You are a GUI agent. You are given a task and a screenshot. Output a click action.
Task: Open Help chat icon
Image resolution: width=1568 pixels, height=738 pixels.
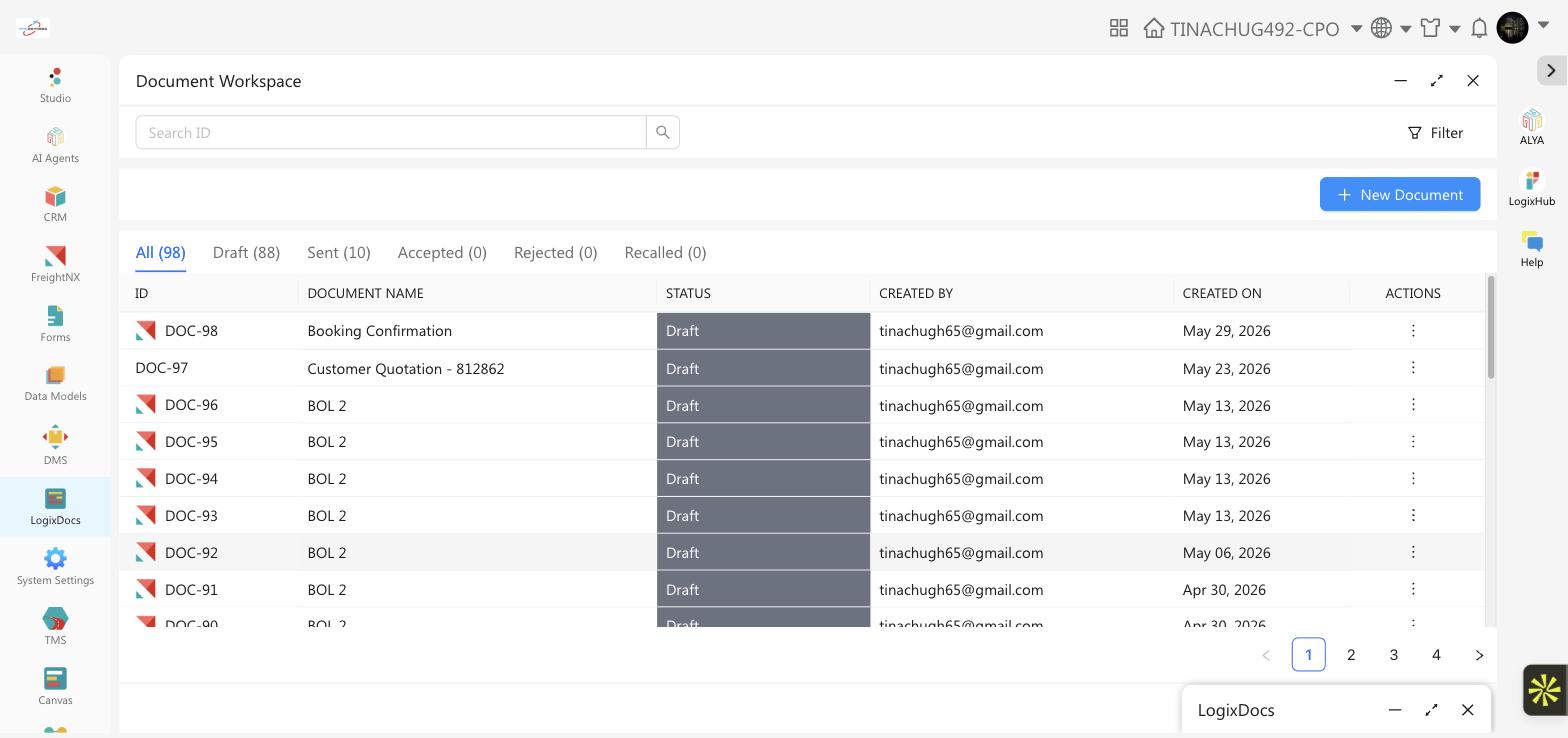click(1532, 249)
